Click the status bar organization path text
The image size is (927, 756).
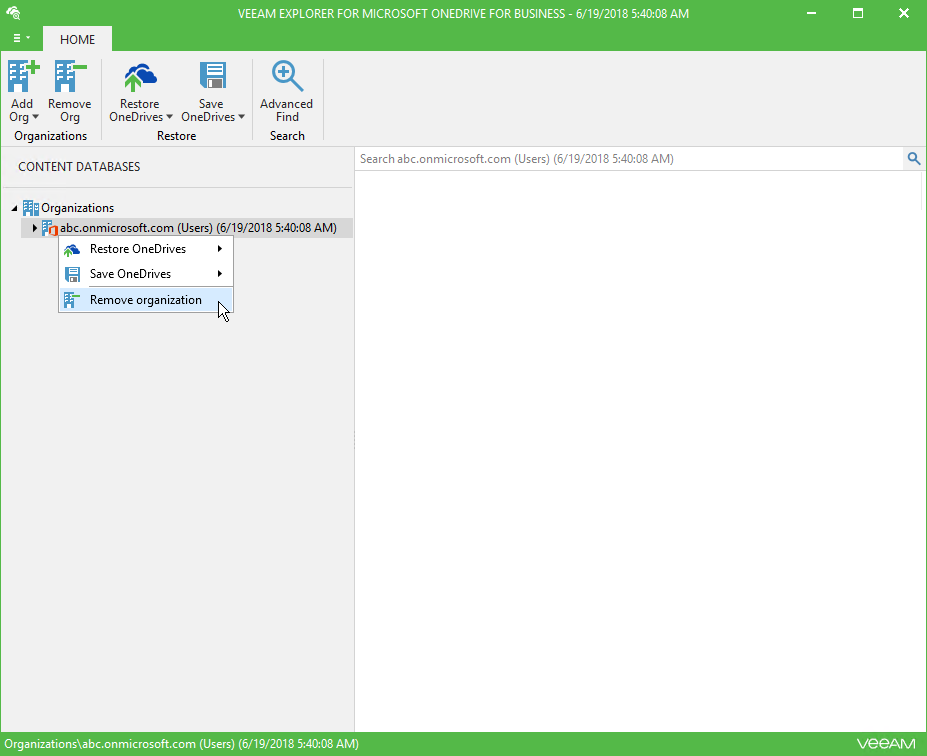point(181,744)
